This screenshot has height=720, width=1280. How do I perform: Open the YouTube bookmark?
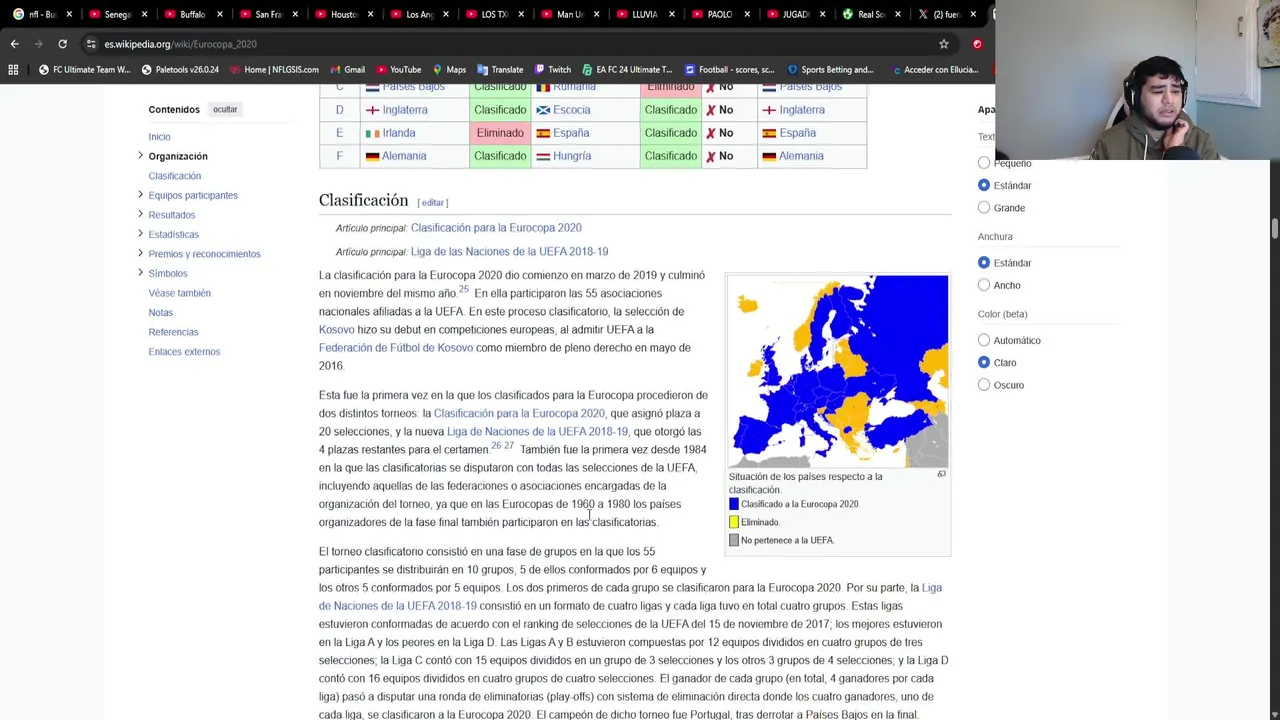[398, 70]
